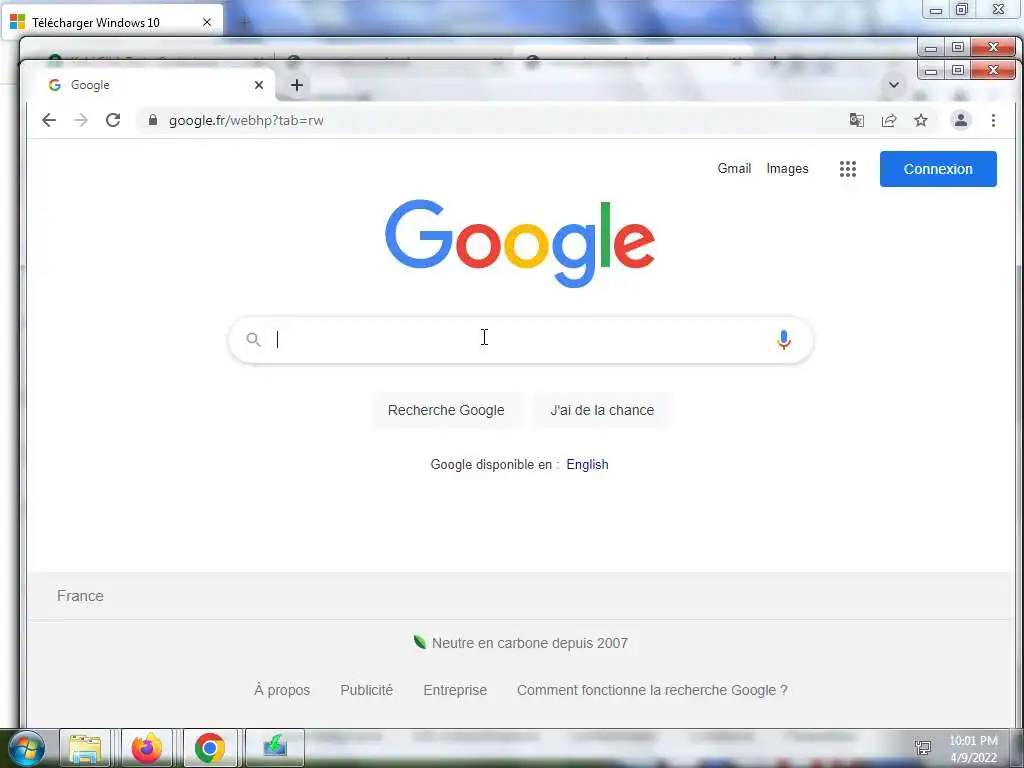Image resolution: width=1024 pixels, height=768 pixels.
Task: Sign in with the Connexion button
Action: pos(938,169)
